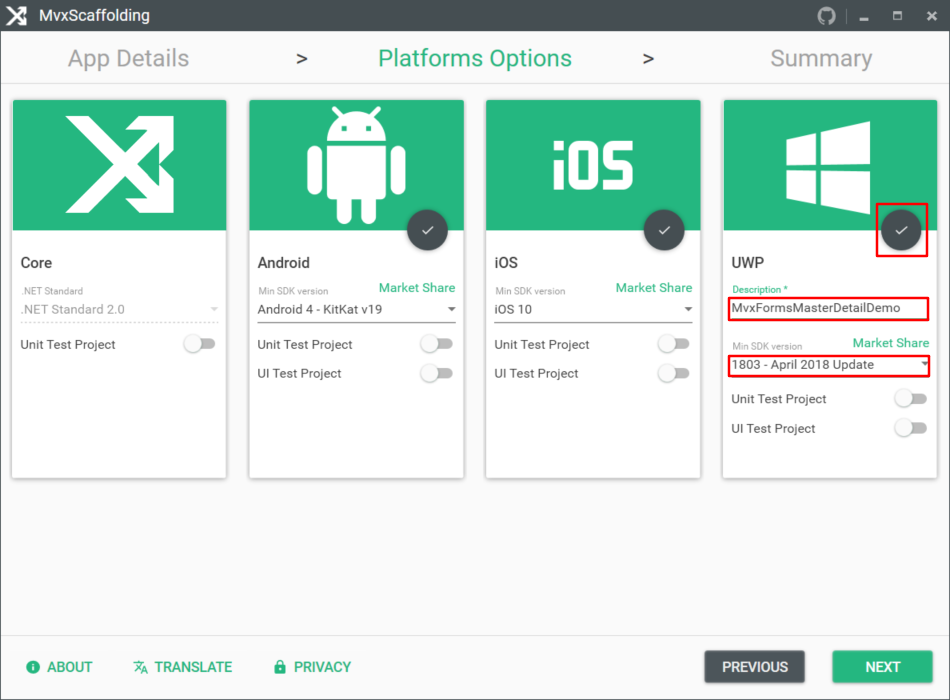Click the UWP Description text field
Image resolution: width=950 pixels, height=700 pixels.
point(828,308)
